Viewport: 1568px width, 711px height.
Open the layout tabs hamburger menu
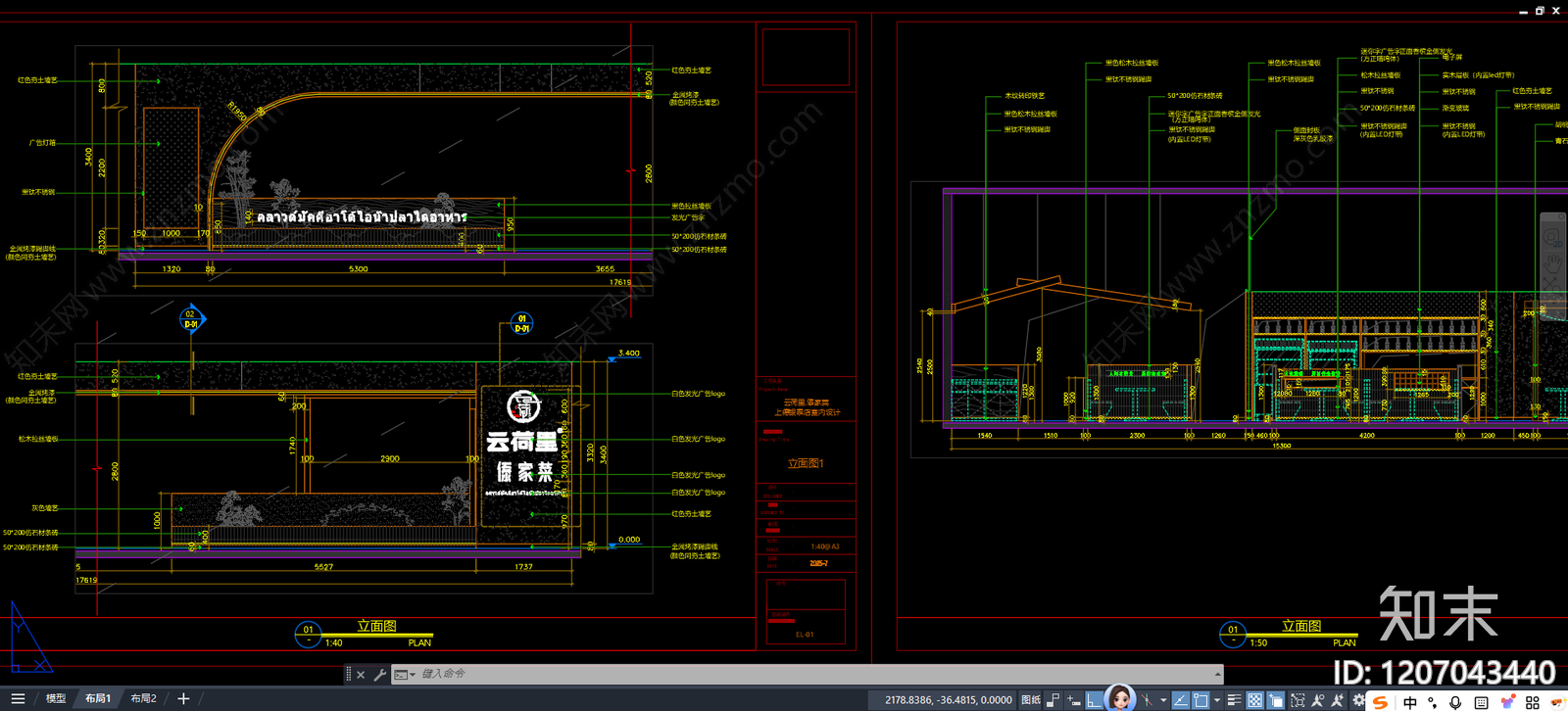18,698
